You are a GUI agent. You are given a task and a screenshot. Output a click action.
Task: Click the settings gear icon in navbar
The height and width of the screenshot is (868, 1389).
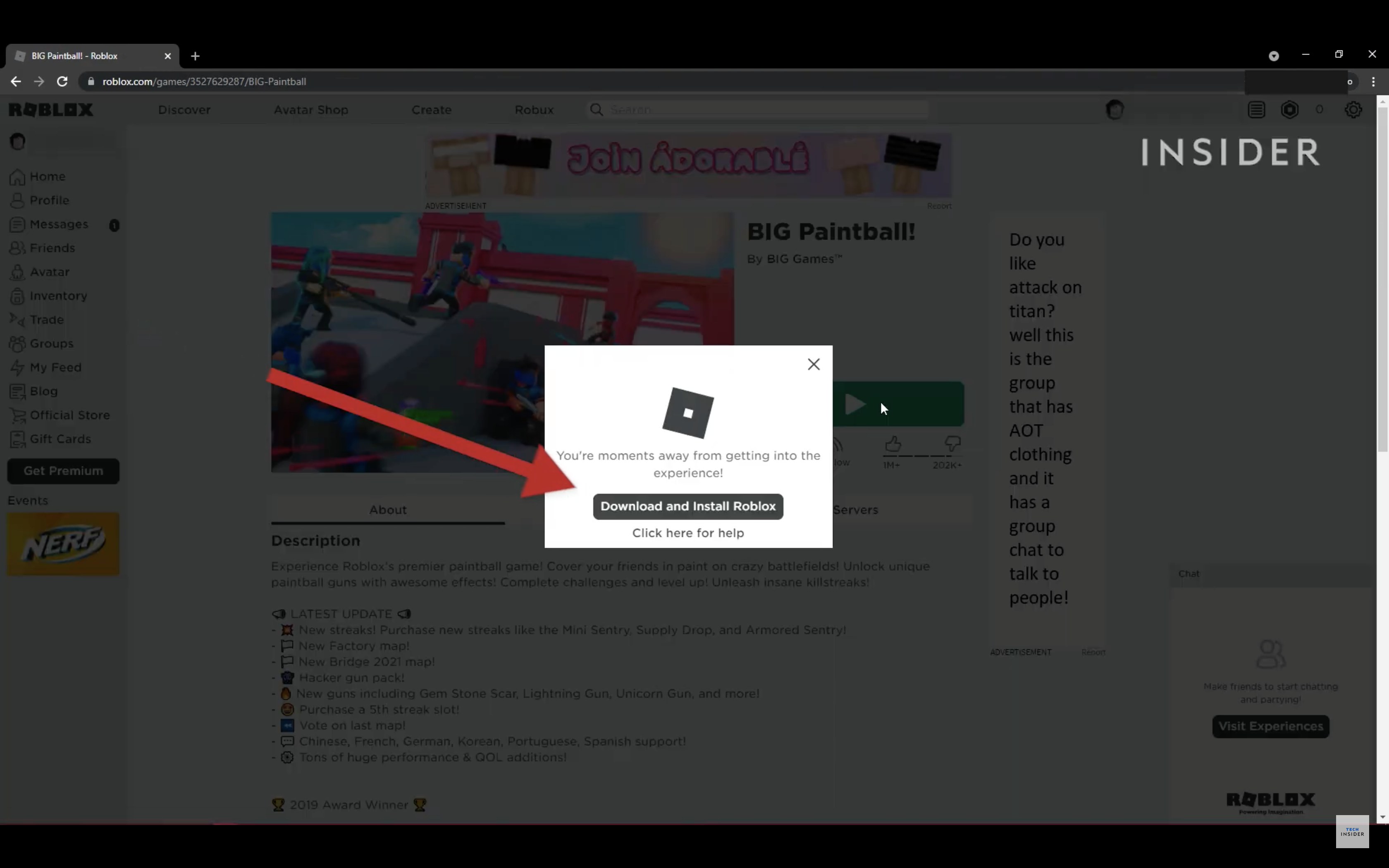1353,110
